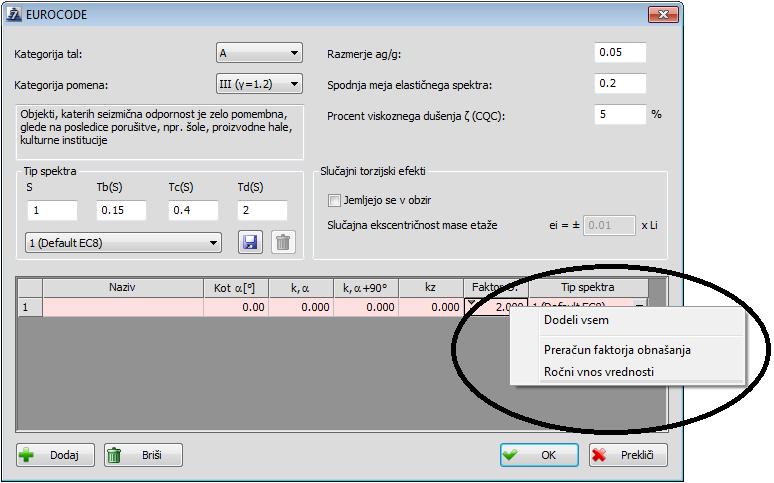Click the Procent viskoznega dušenja field
The width and height of the screenshot is (774, 483).
point(620,115)
